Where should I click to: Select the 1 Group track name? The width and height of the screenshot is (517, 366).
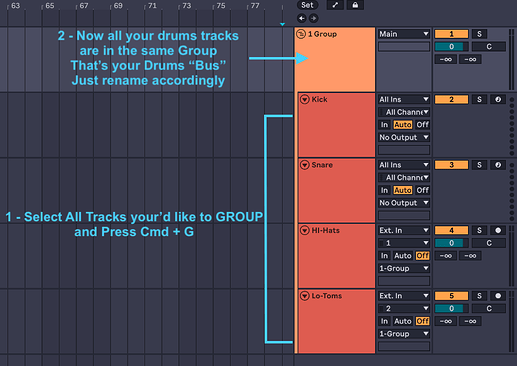pyautogui.click(x=322, y=34)
